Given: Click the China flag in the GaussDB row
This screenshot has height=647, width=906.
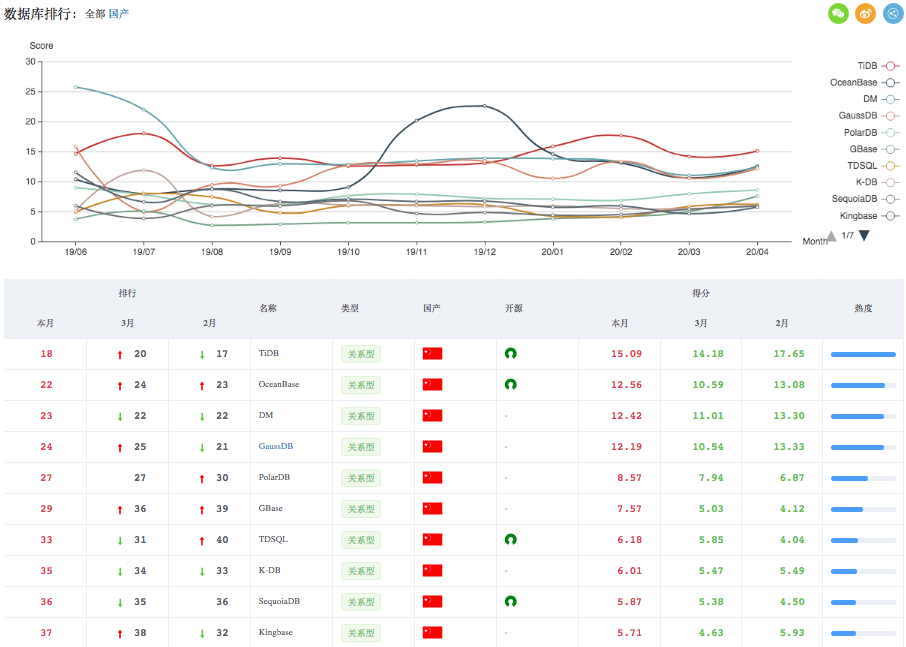Looking at the screenshot, I should tap(432, 446).
